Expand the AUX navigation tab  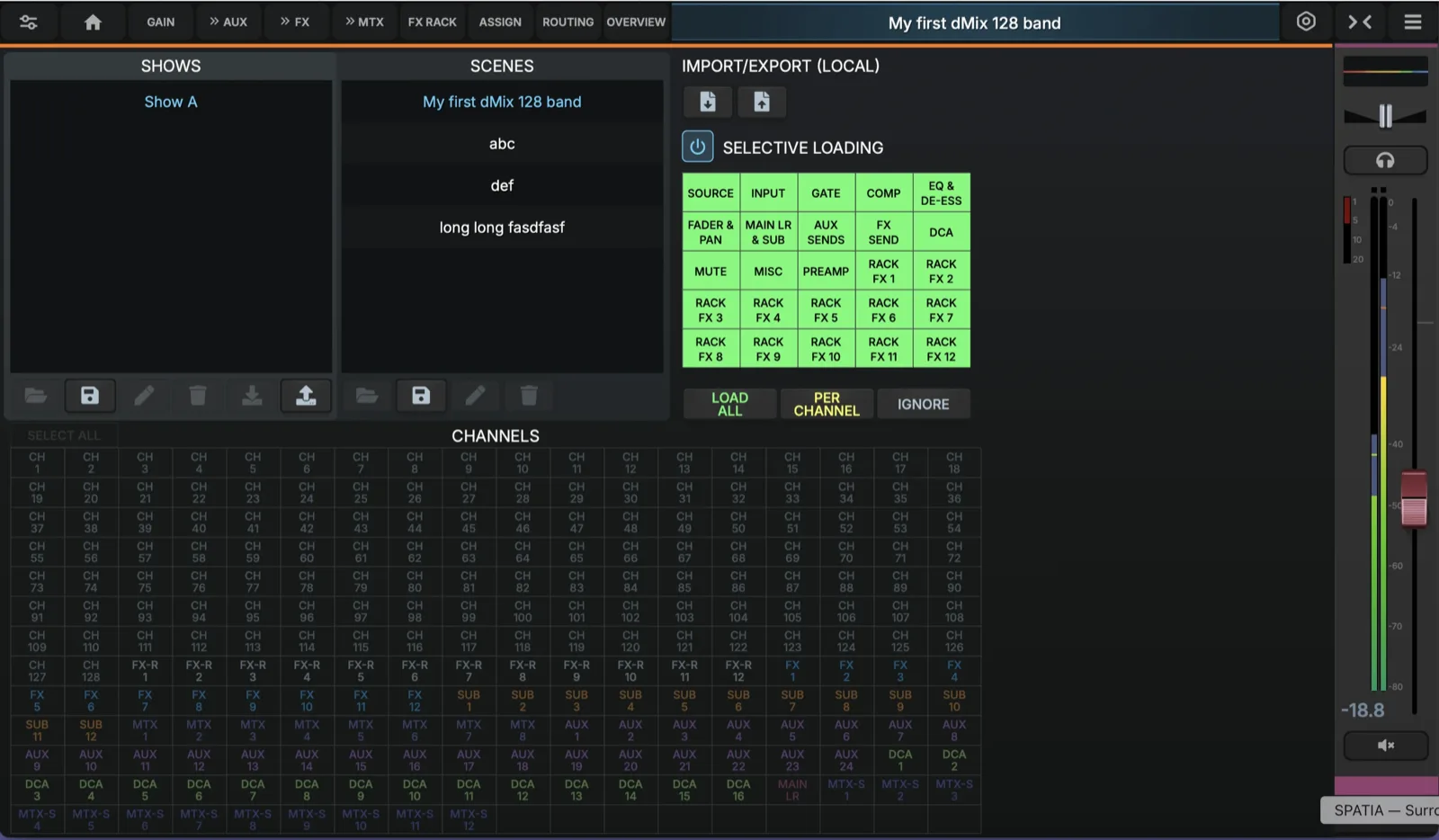coord(228,22)
